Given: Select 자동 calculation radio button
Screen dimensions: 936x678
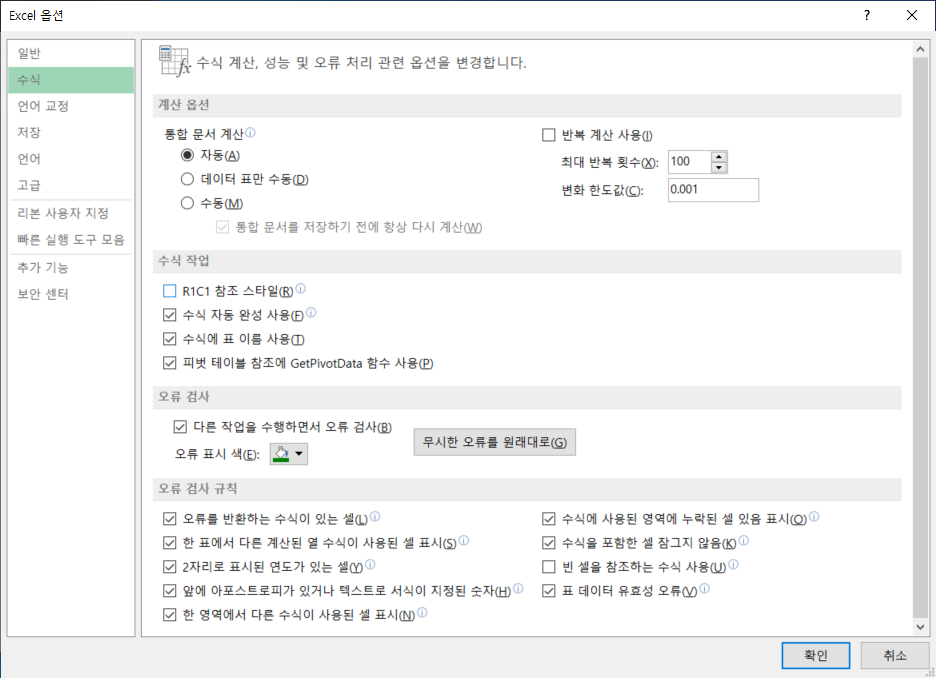Looking at the screenshot, I should (187, 155).
